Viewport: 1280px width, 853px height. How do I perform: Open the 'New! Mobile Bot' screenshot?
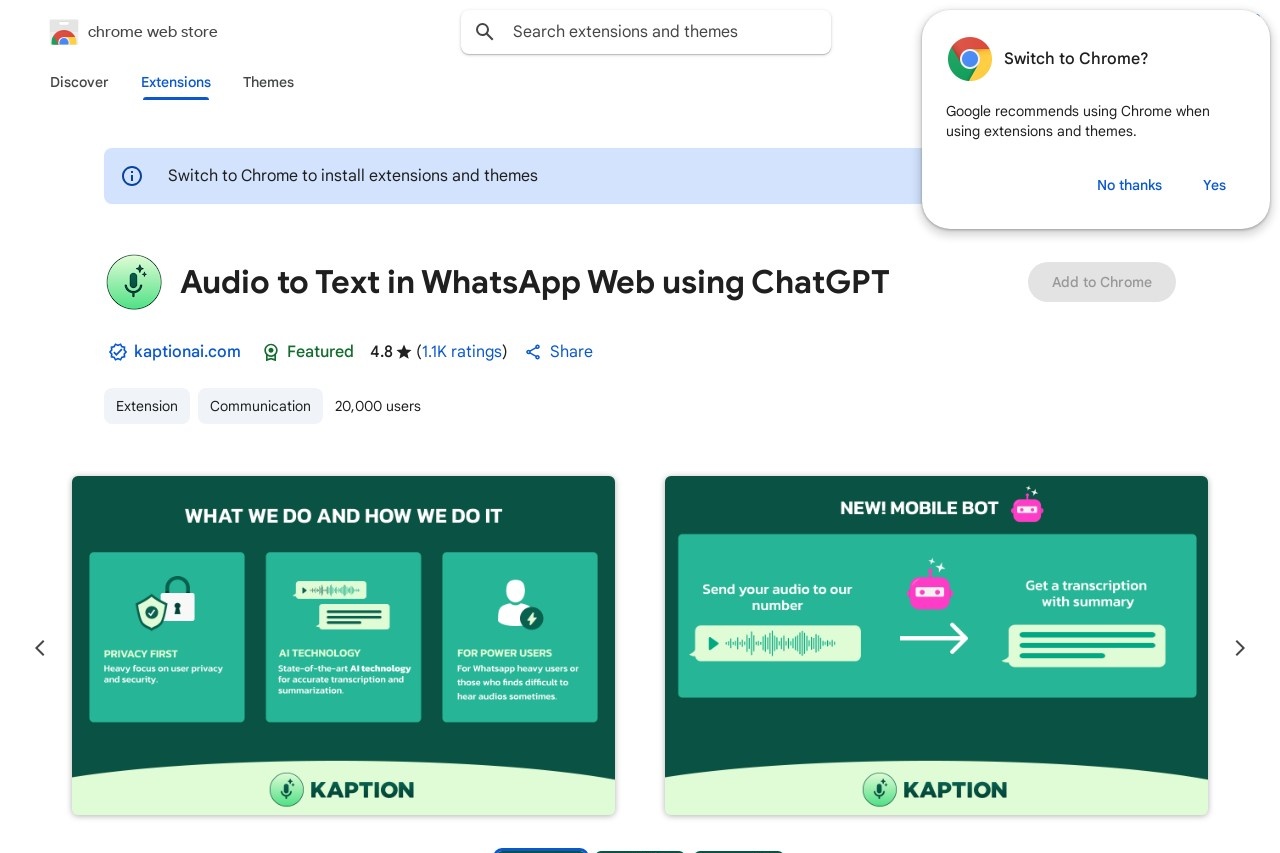pos(936,645)
